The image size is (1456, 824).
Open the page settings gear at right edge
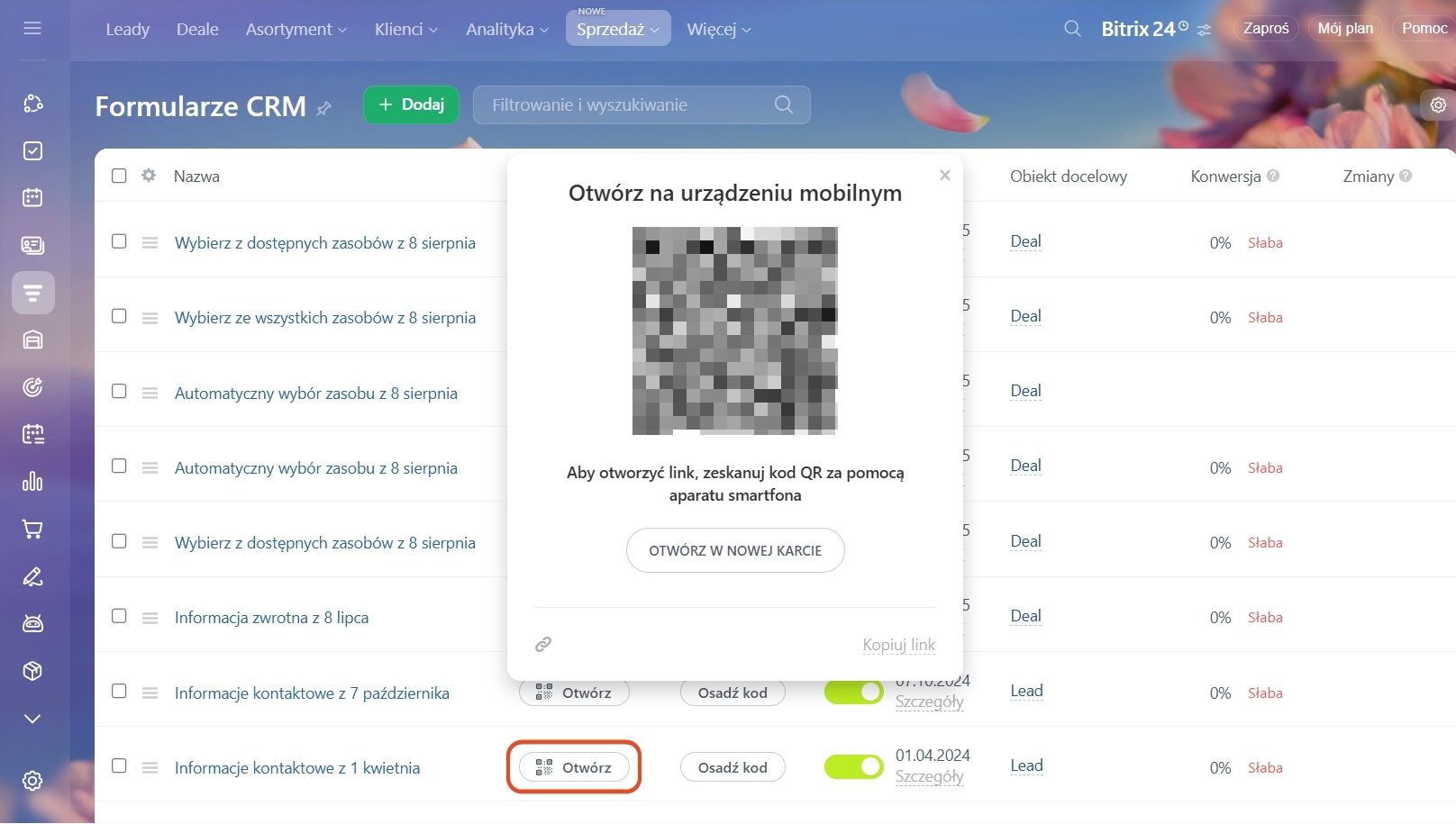tap(1438, 105)
